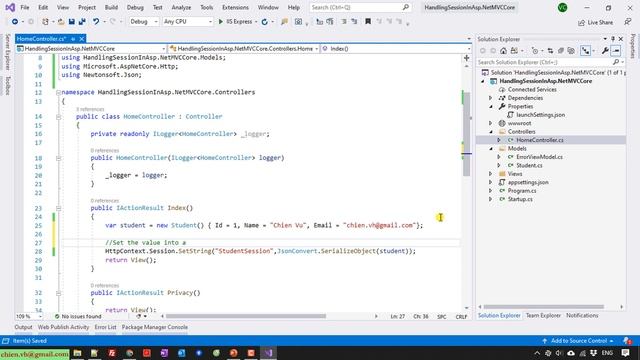Open File Explorer from the taskbar
This screenshot has width=640, height=360.
[77, 353]
